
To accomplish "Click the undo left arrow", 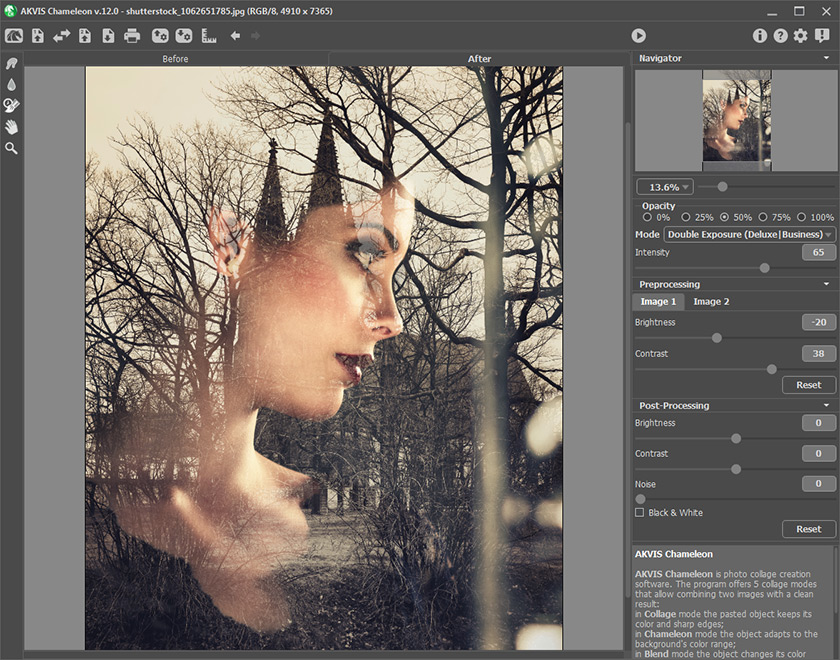I will click(x=235, y=36).
